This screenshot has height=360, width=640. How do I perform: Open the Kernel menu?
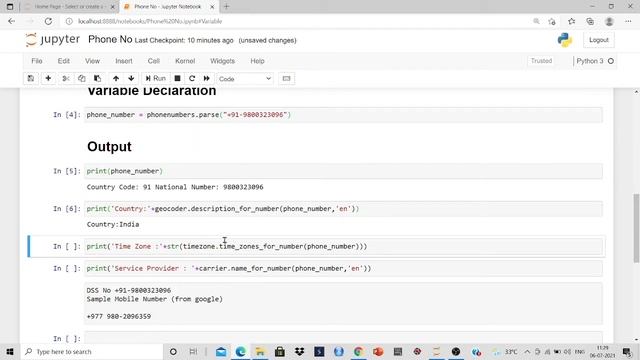(185, 61)
